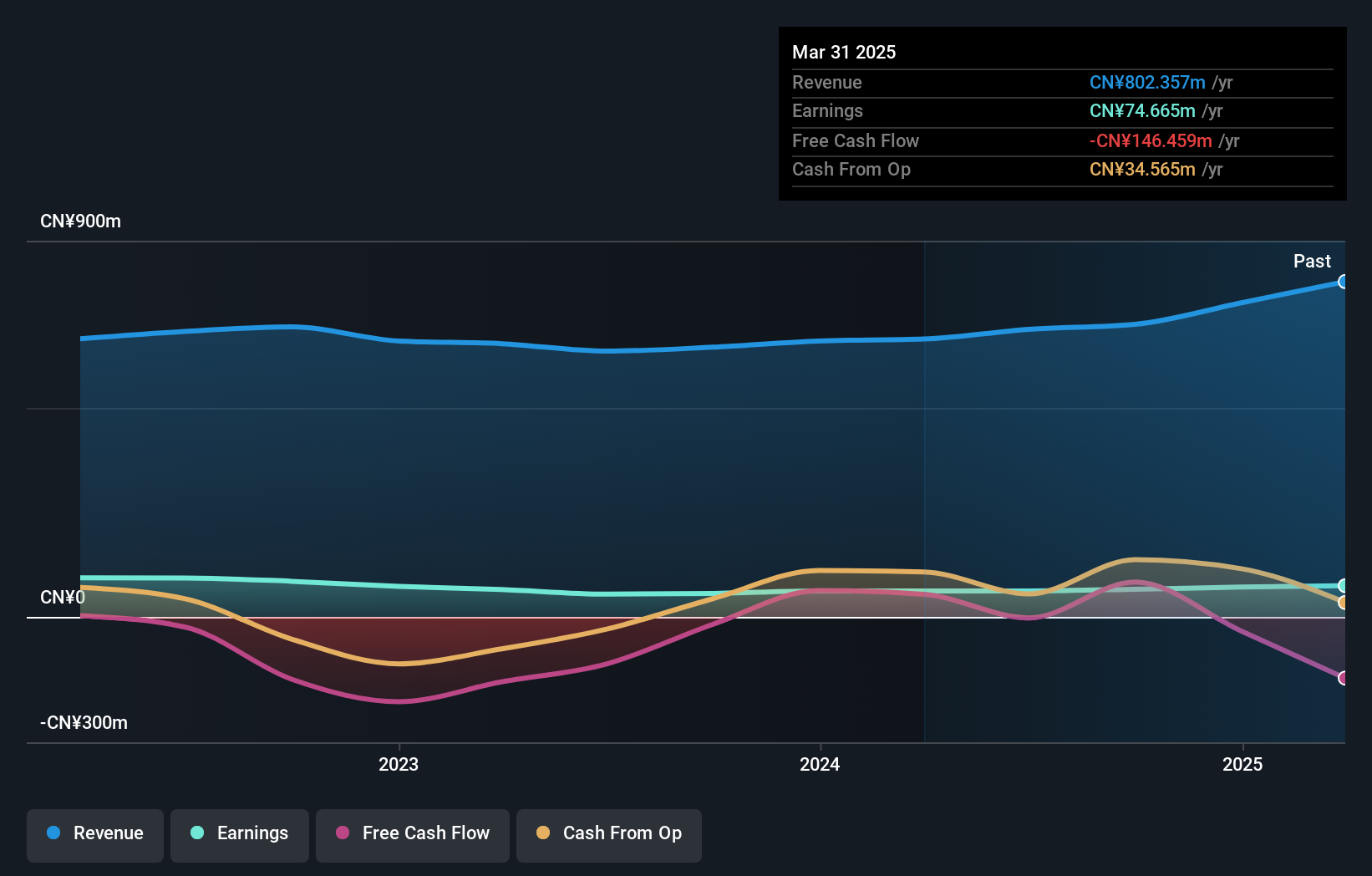Click the Cash From Op endpoint marker

(x=1343, y=603)
